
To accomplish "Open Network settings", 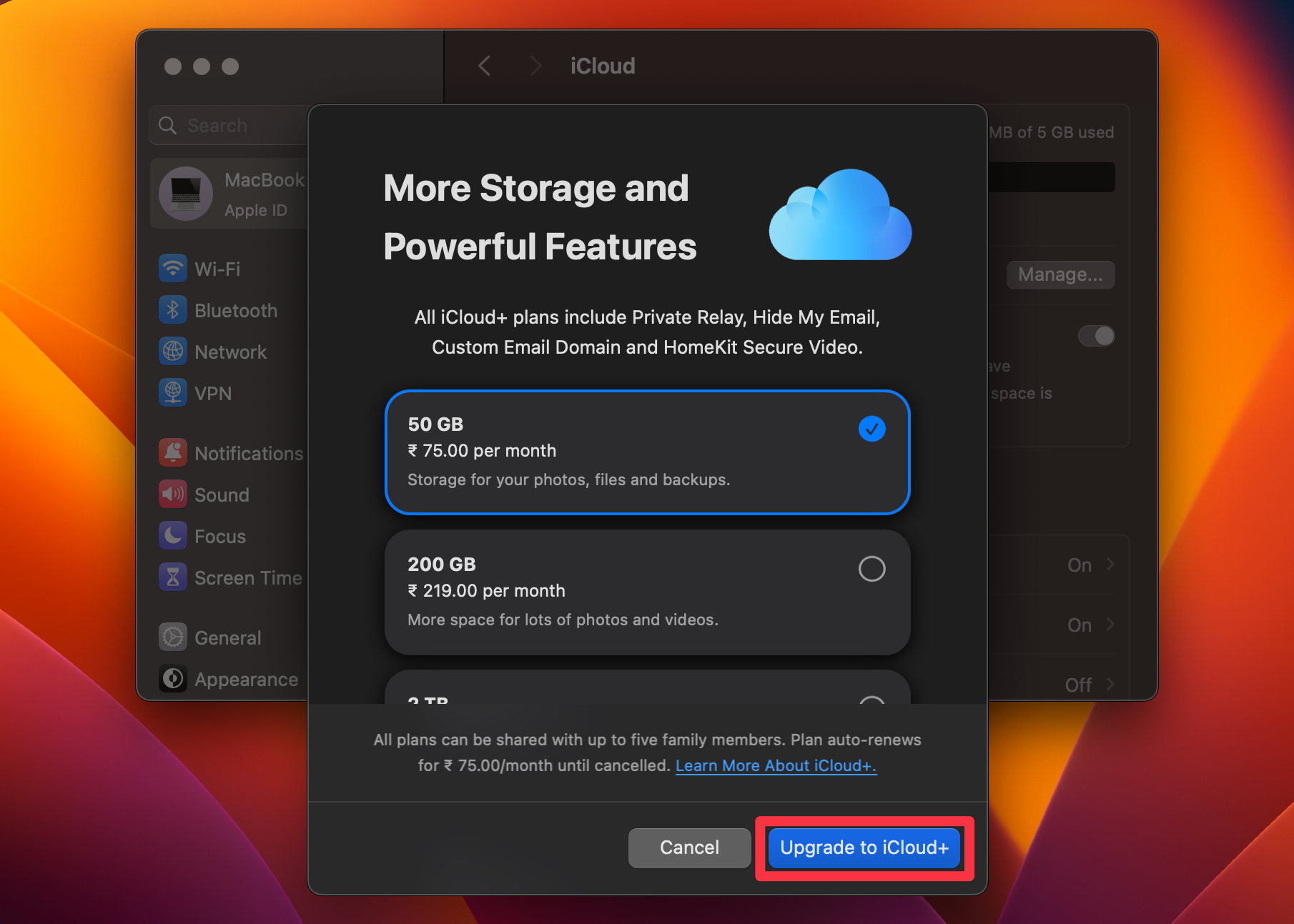I will [x=229, y=352].
